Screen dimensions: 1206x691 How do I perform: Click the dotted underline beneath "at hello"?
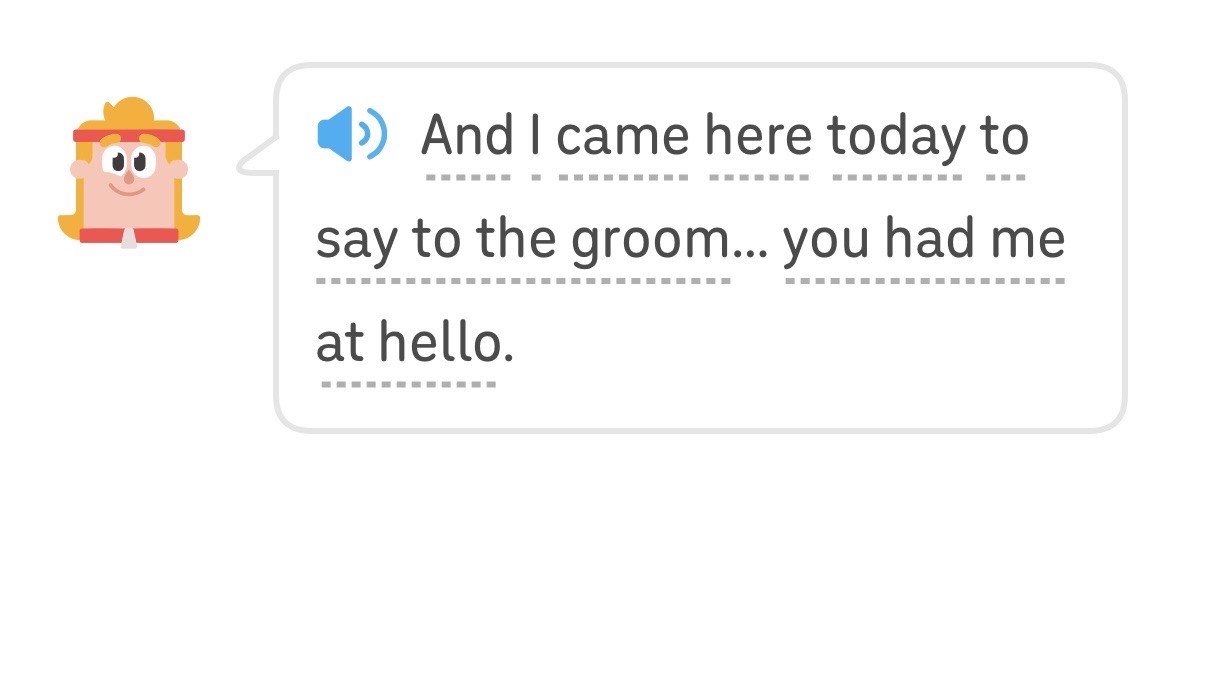click(x=408, y=383)
